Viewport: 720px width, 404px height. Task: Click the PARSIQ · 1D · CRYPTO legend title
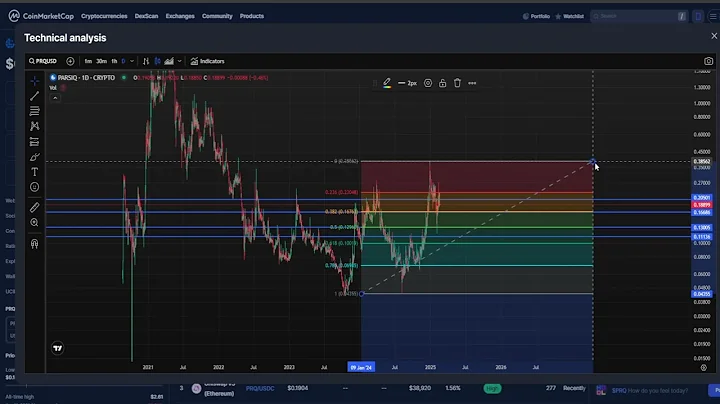(x=86, y=78)
